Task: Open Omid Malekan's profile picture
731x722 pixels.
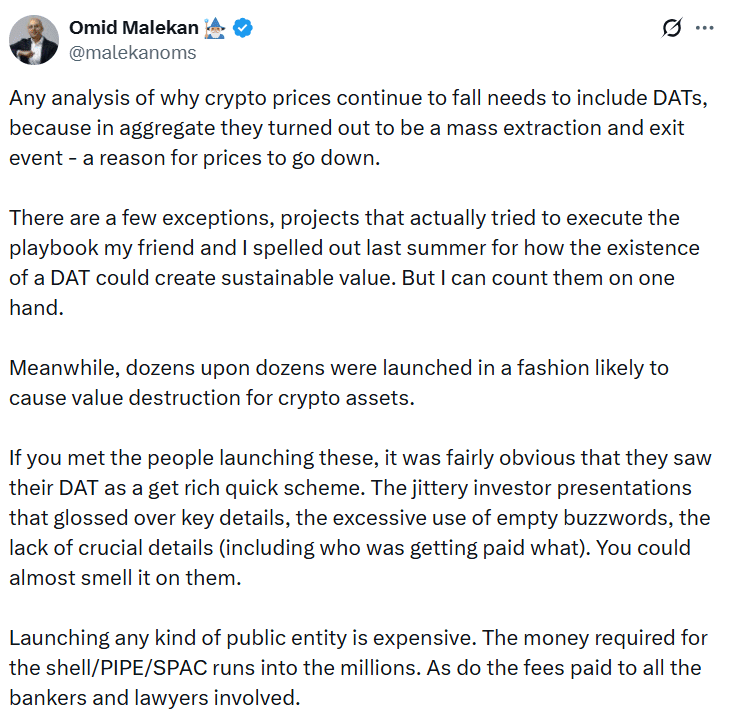Action: (x=34, y=40)
